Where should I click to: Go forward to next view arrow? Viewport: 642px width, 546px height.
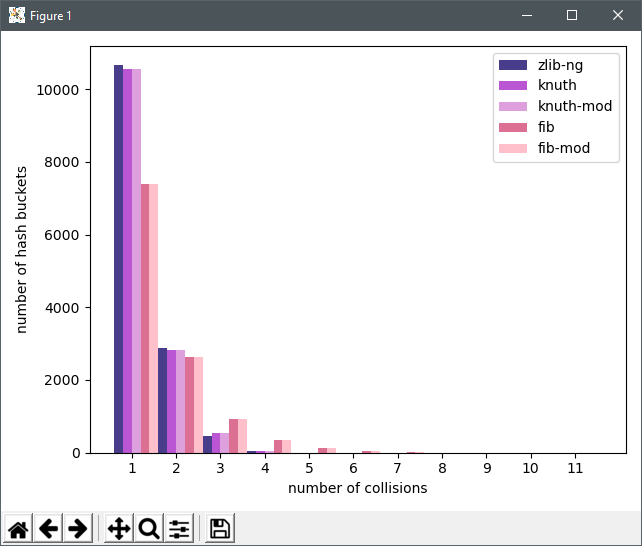click(78, 528)
